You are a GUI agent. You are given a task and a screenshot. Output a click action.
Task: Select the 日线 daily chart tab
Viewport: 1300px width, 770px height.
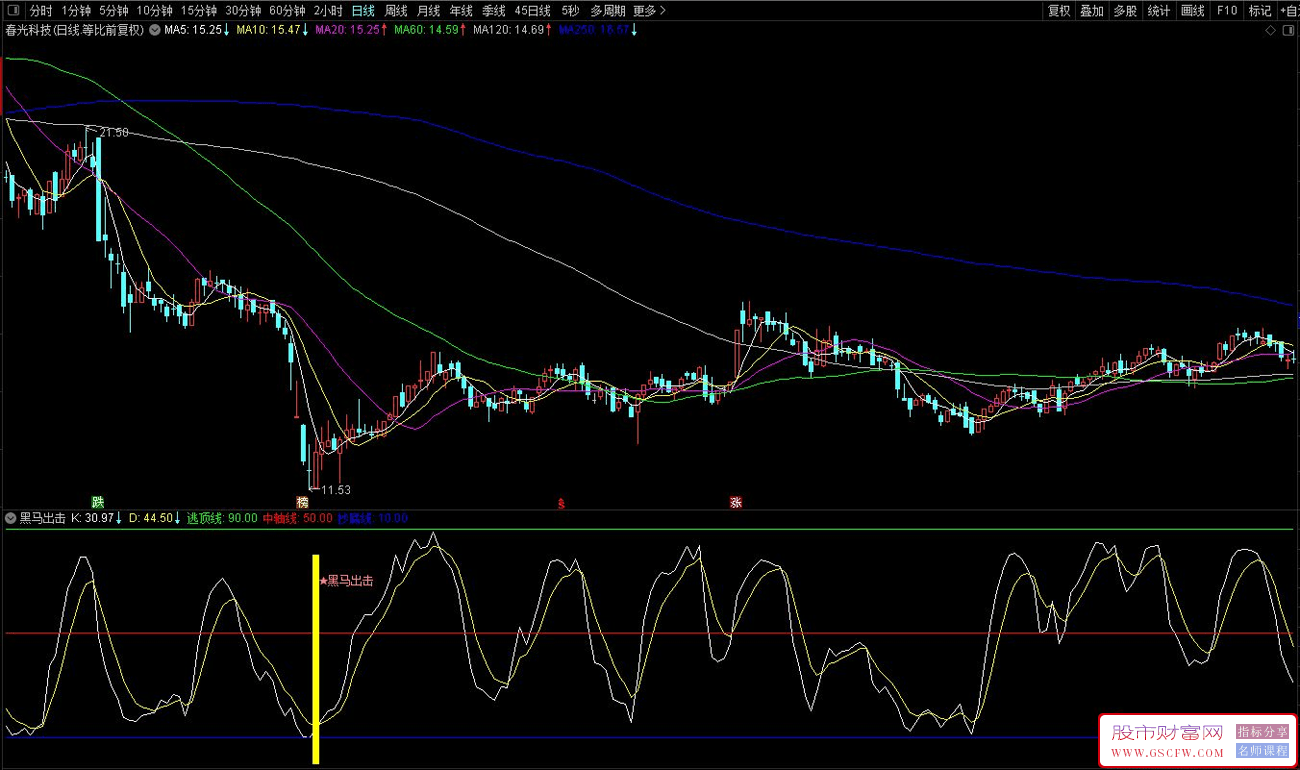pos(363,11)
